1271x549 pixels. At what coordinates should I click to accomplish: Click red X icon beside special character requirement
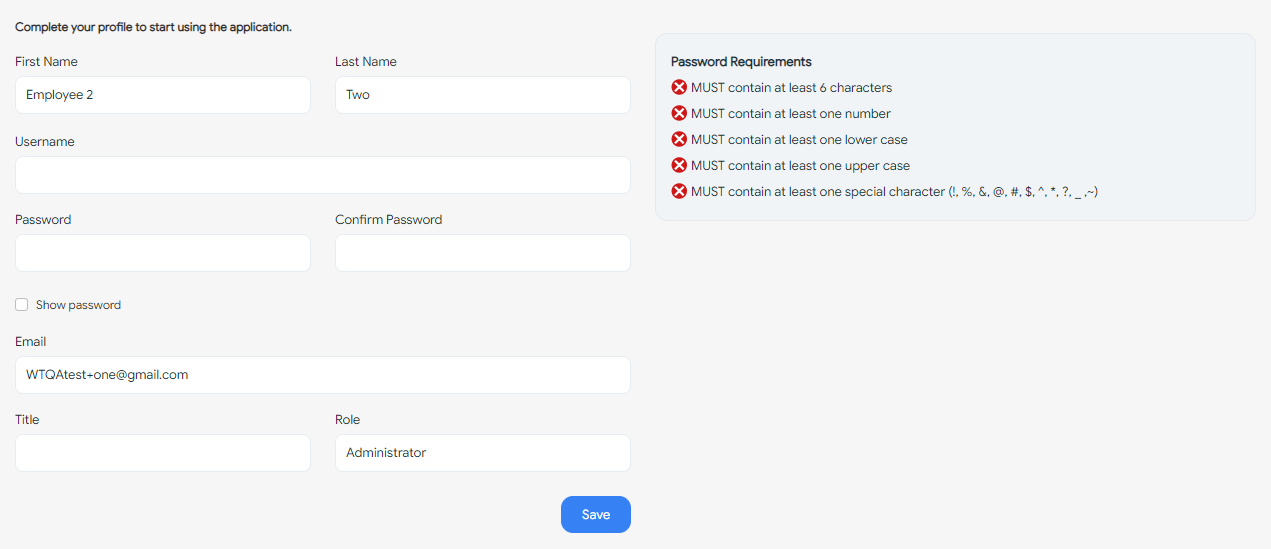pyautogui.click(x=679, y=192)
